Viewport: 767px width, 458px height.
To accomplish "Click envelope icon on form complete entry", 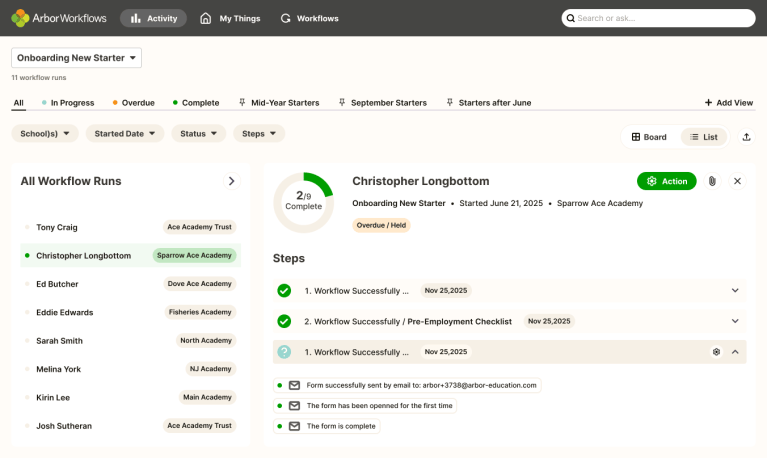I will 294,426.
